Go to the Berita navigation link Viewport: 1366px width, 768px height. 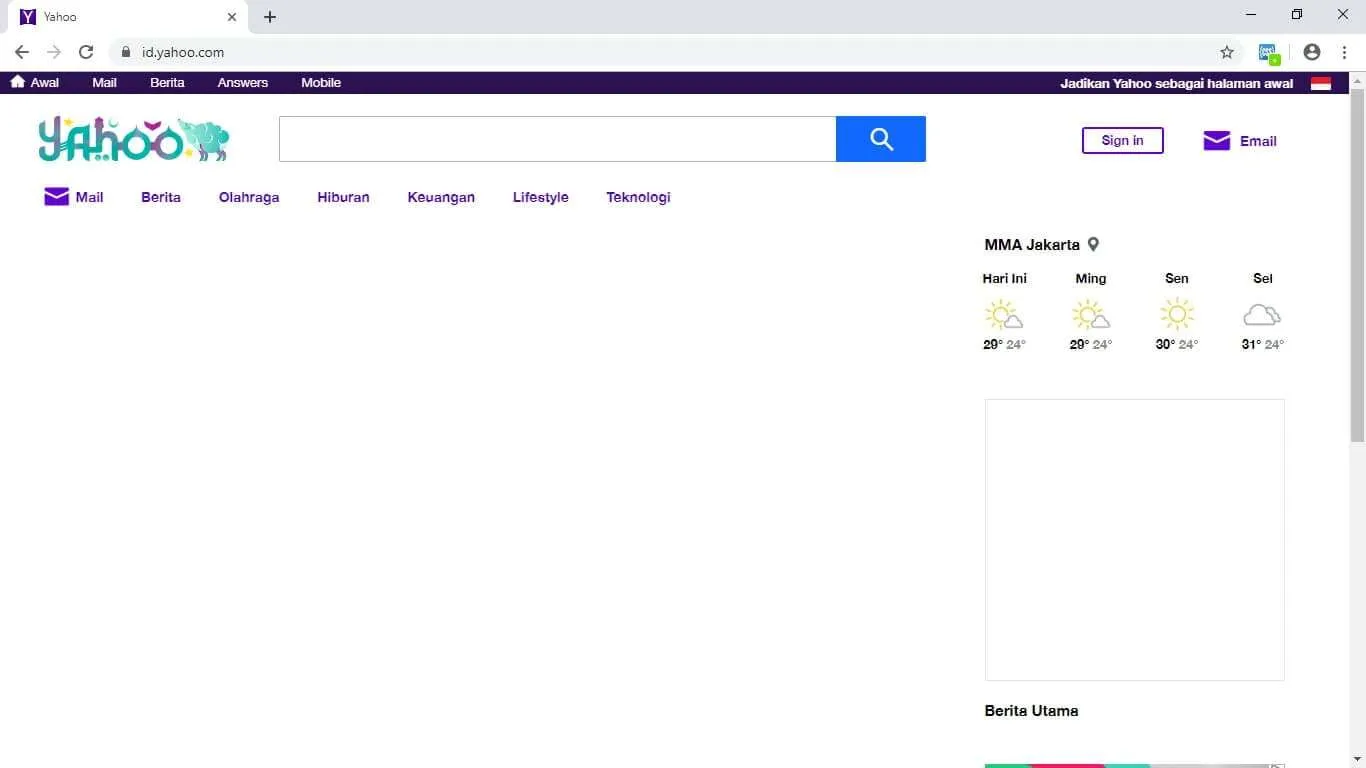click(x=161, y=197)
